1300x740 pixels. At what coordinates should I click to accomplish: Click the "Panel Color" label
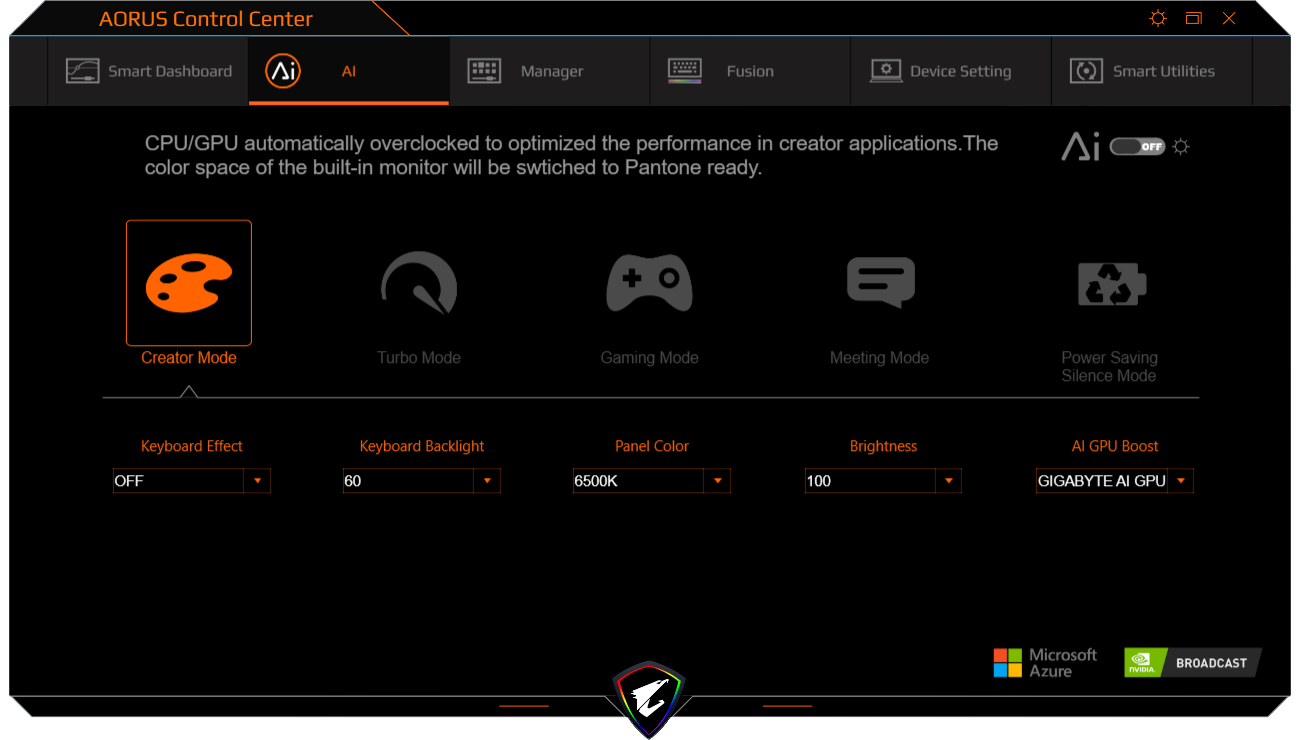point(652,446)
